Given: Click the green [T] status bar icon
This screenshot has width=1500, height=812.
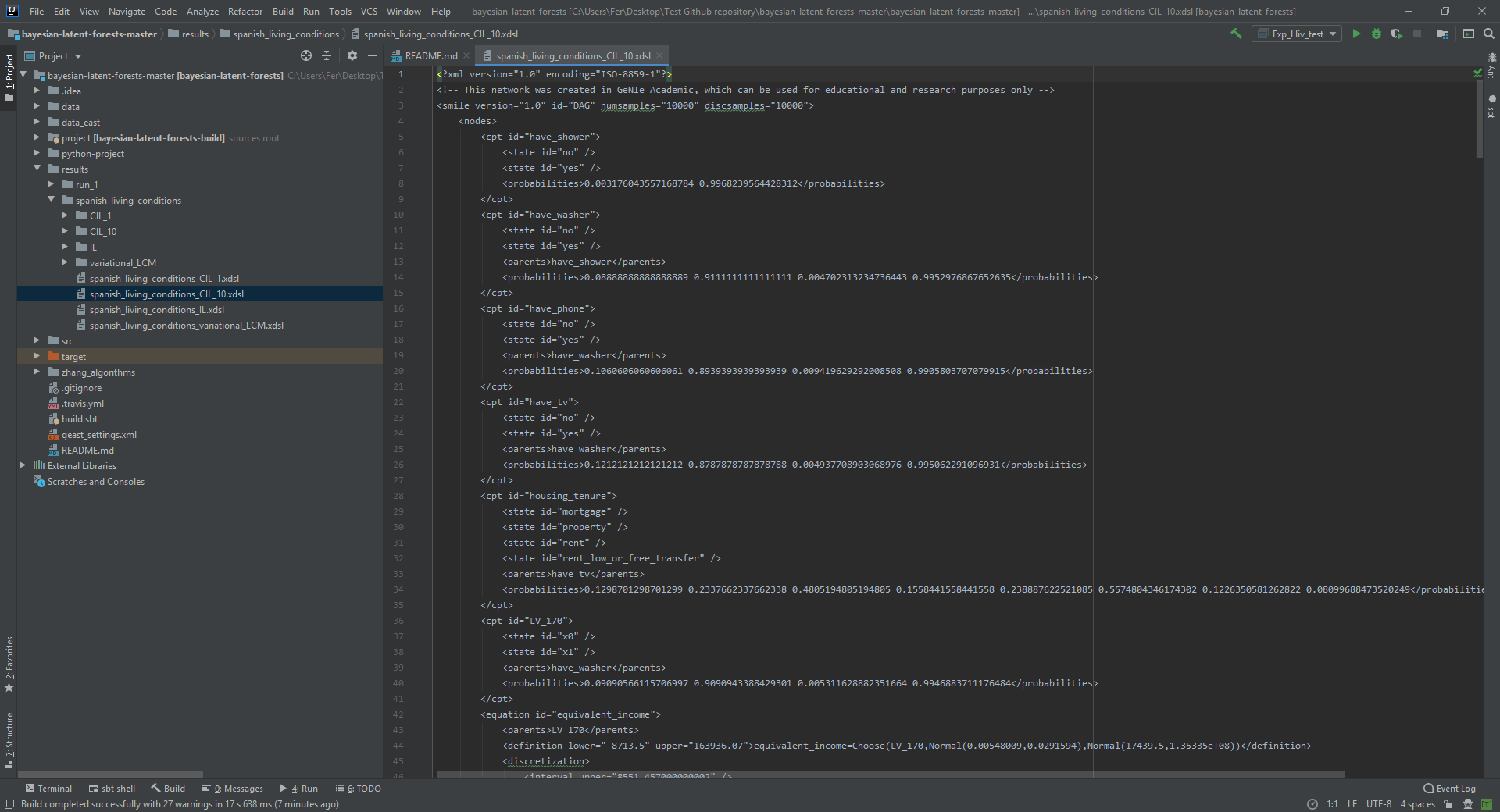Looking at the screenshot, I should coord(1487,804).
